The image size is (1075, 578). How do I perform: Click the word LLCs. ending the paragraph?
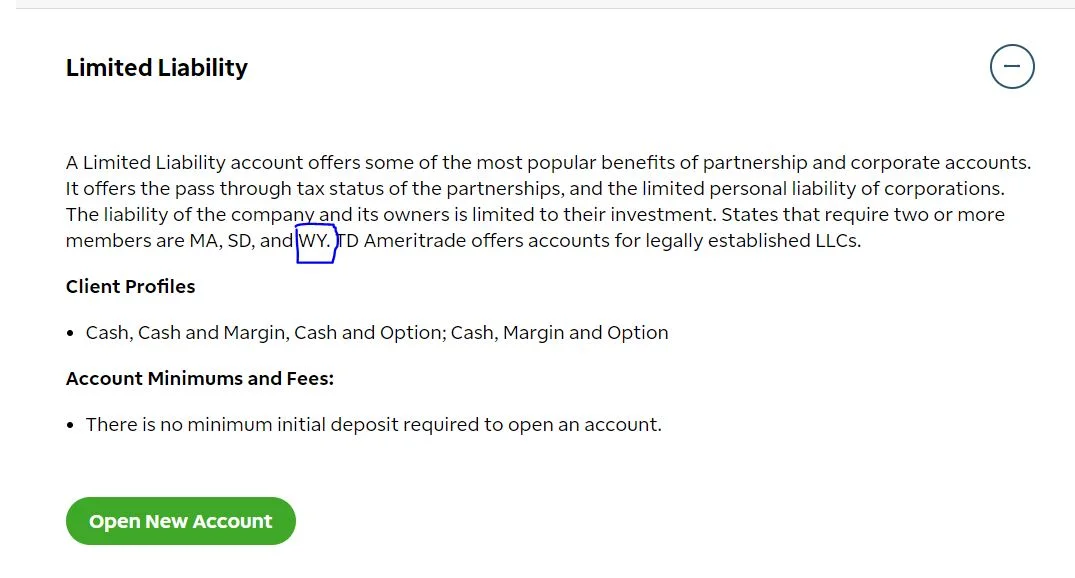point(838,241)
